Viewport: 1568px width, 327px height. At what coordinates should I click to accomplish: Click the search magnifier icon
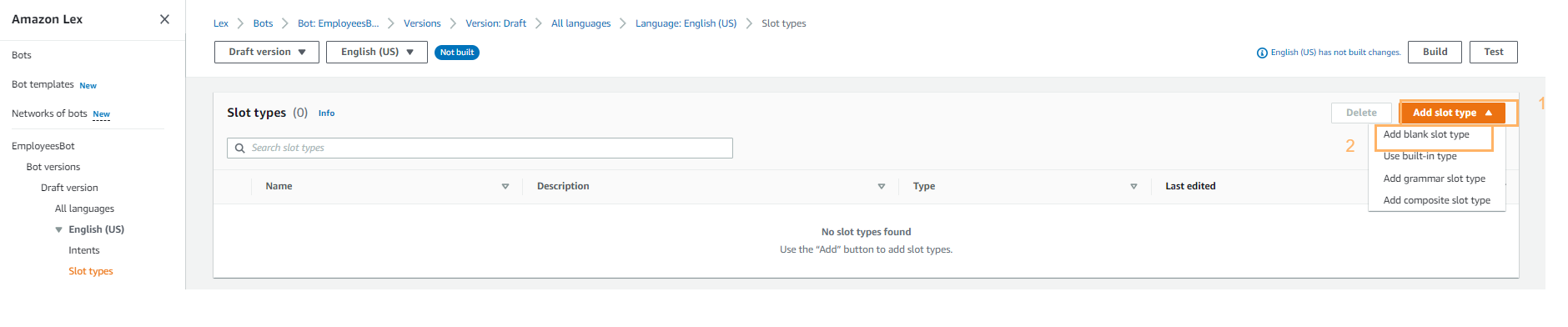tap(240, 148)
